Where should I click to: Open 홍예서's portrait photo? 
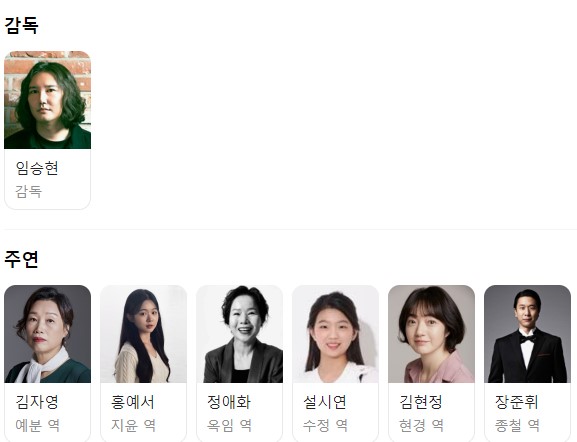(144, 334)
